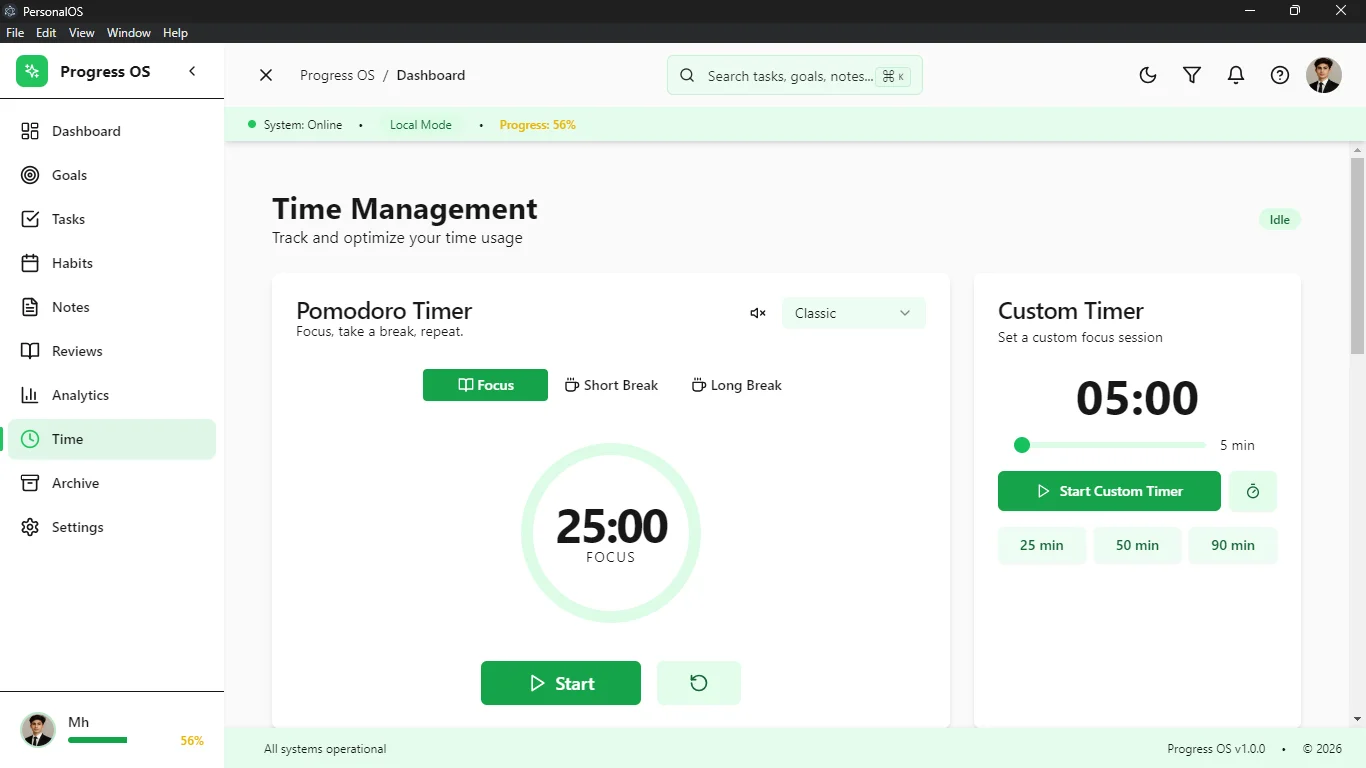Screen dimensions: 1366x768
Task: Click the Progress: 56% status label
Action: [x=538, y=125]
